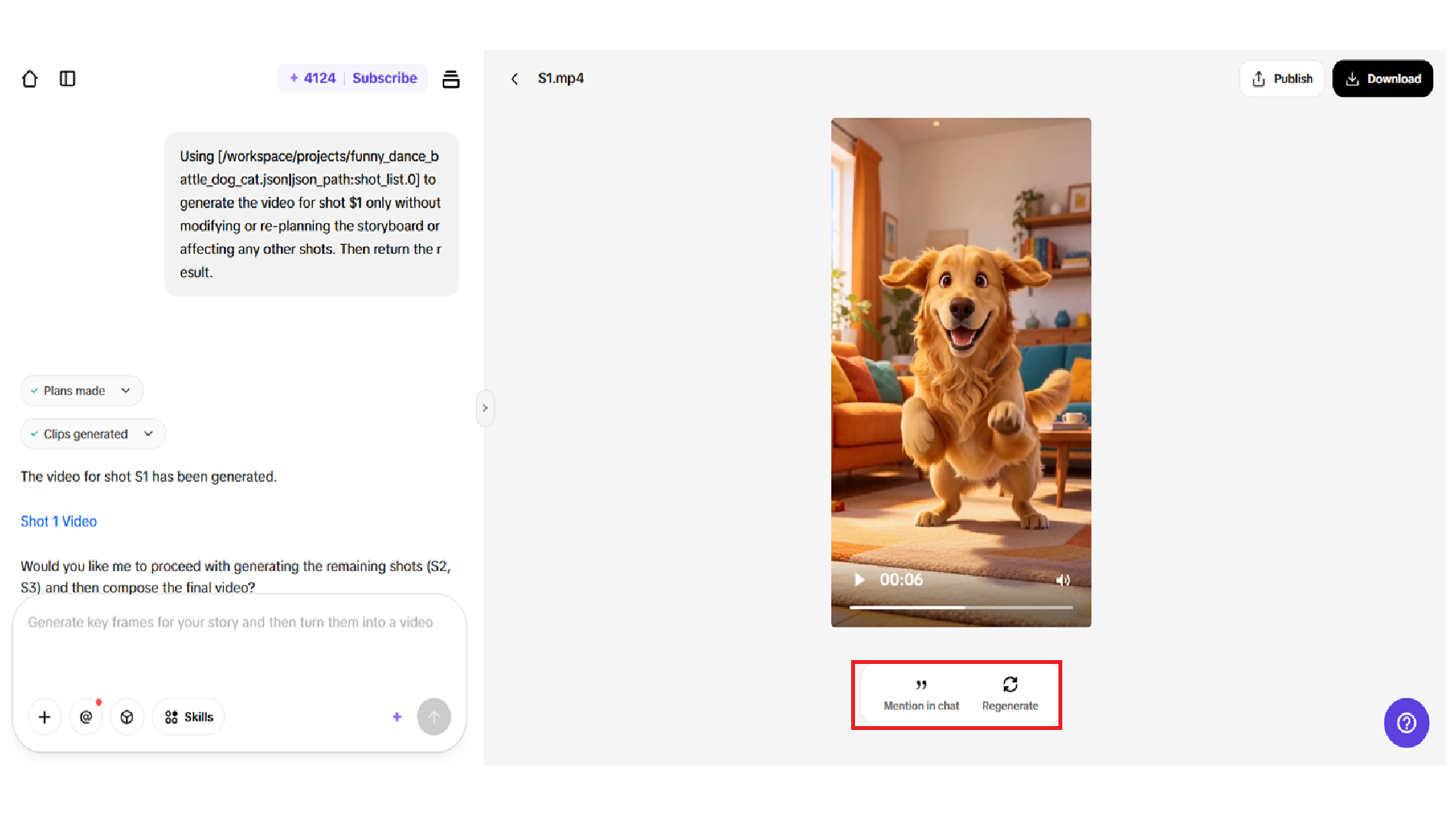Add an attachment with plus button
The image size is (1456, 819).
(x=45, y=718)
